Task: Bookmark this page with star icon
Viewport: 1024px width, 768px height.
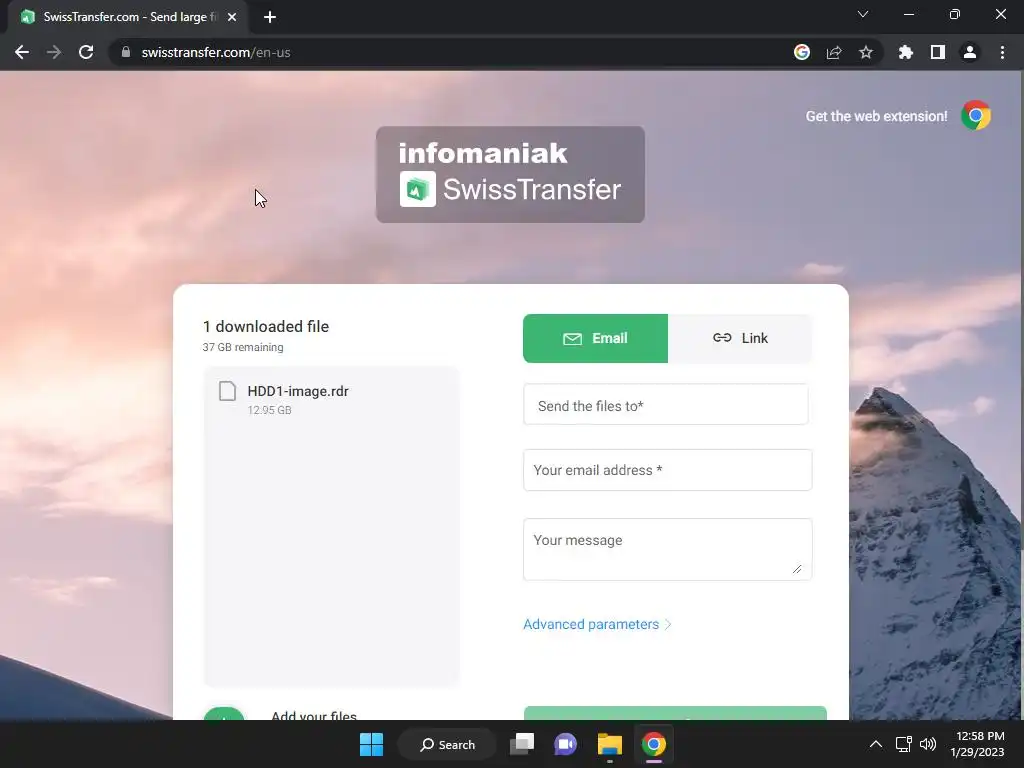Action: coord(866,52)
